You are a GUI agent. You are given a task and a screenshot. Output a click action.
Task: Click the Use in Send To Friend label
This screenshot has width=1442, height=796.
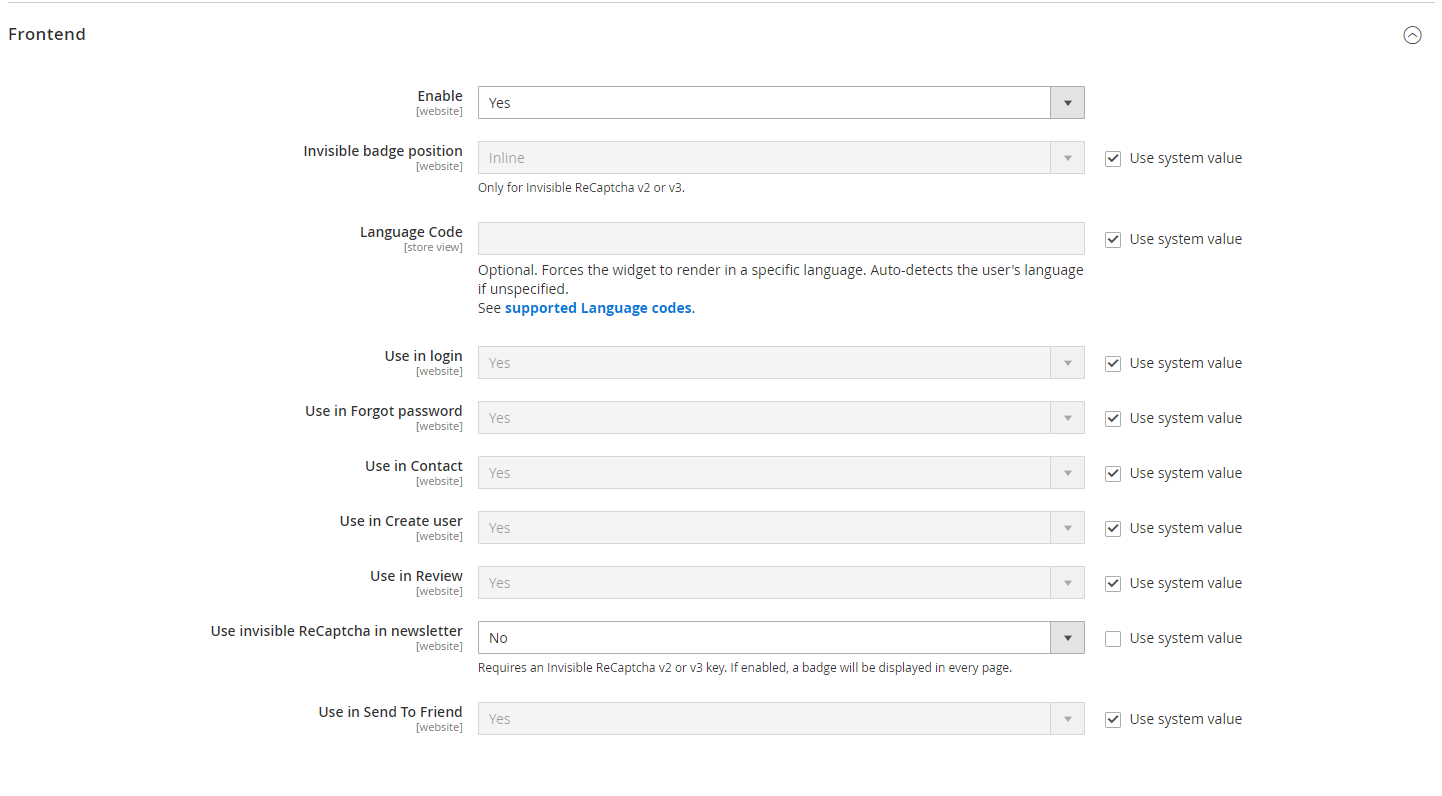(x=391, y=712)
